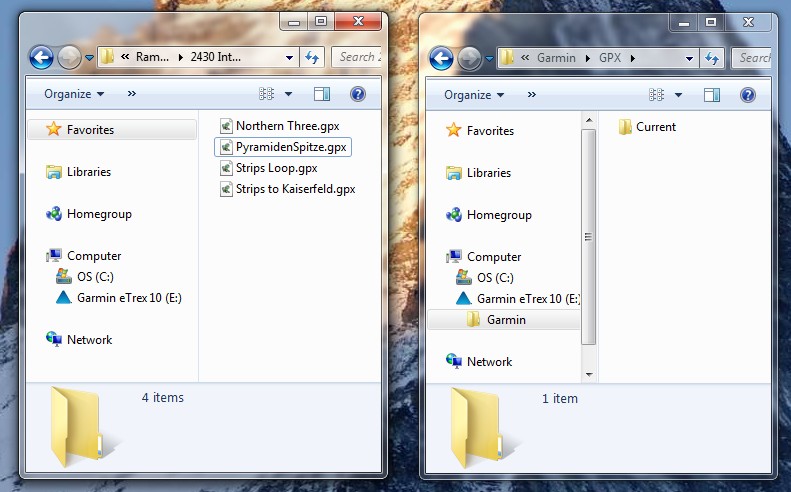Click the change view icon in right window
The image size is (791, 492).
point(659,95)
